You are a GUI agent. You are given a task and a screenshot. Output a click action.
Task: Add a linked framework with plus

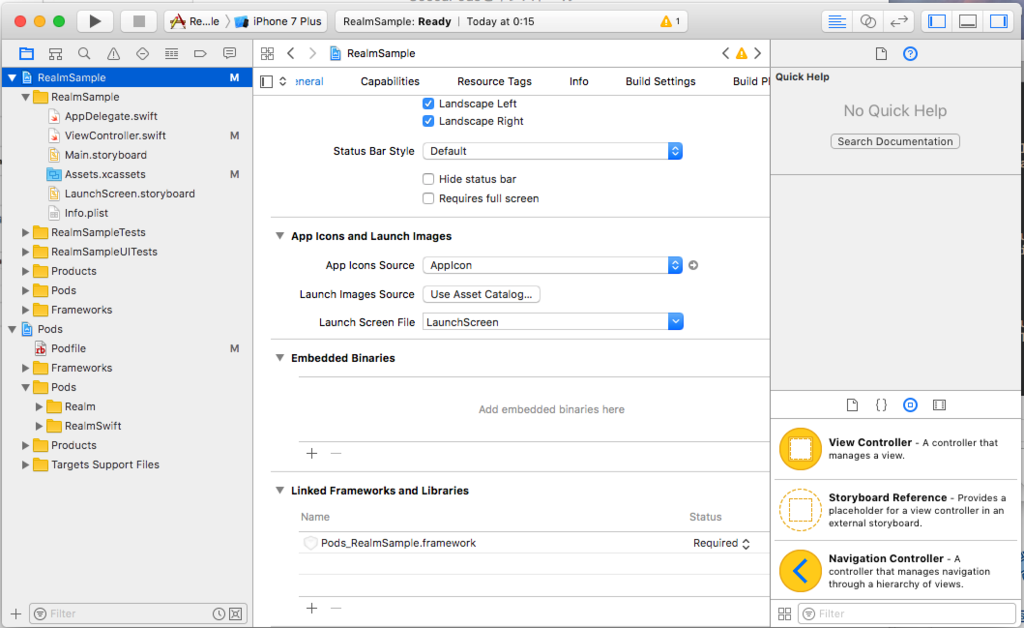[312, 608]
